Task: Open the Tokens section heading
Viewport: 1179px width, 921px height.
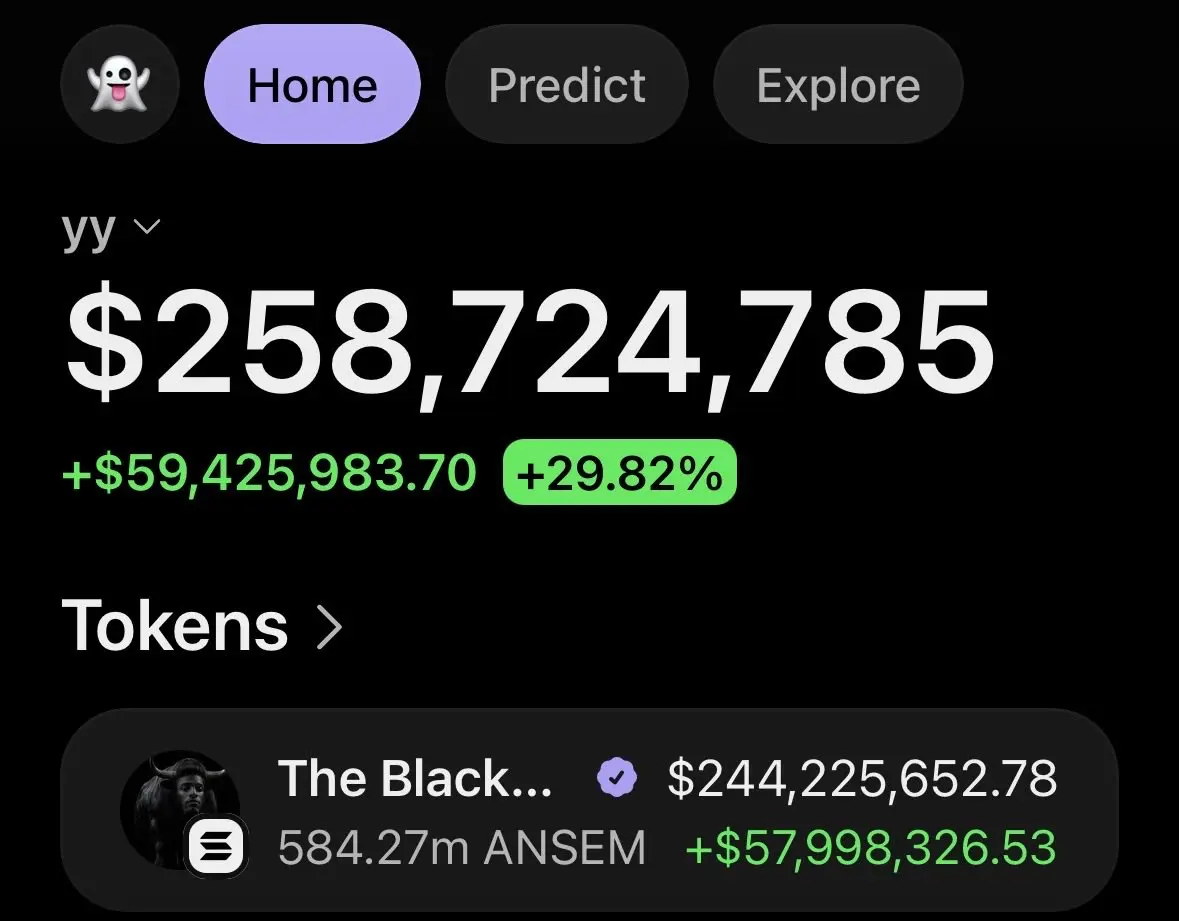Action: coord(174,625)
